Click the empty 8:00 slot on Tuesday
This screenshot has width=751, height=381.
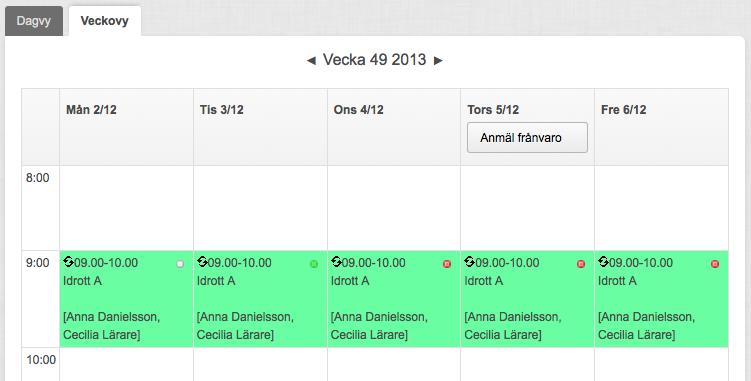tap(260, 208)
